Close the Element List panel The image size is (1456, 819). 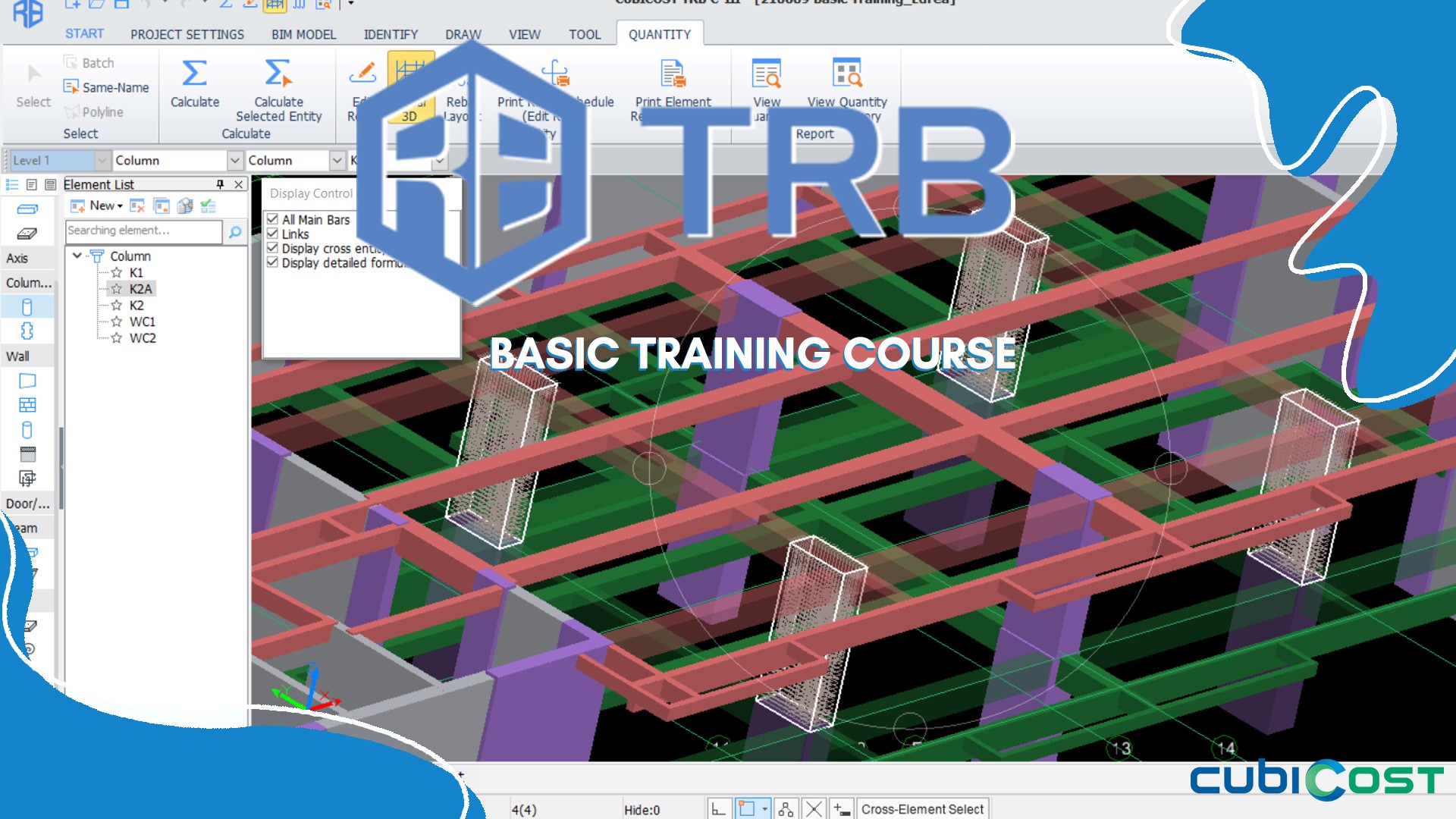point(238,184)
